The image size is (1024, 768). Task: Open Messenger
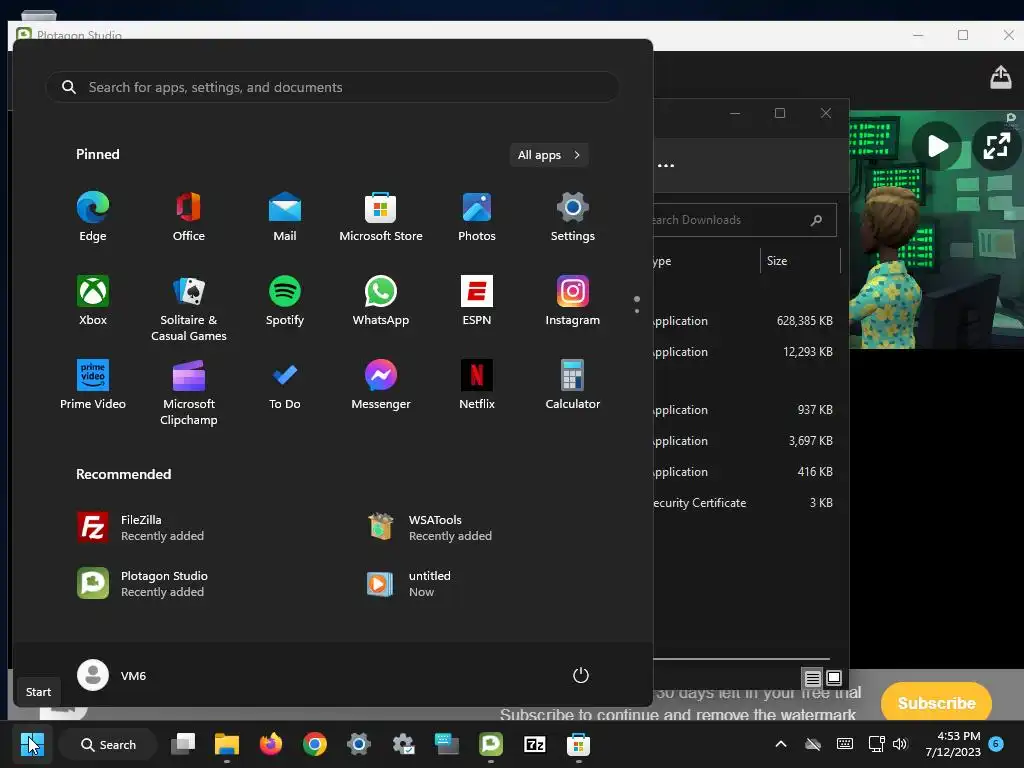(x=381, y=385)
